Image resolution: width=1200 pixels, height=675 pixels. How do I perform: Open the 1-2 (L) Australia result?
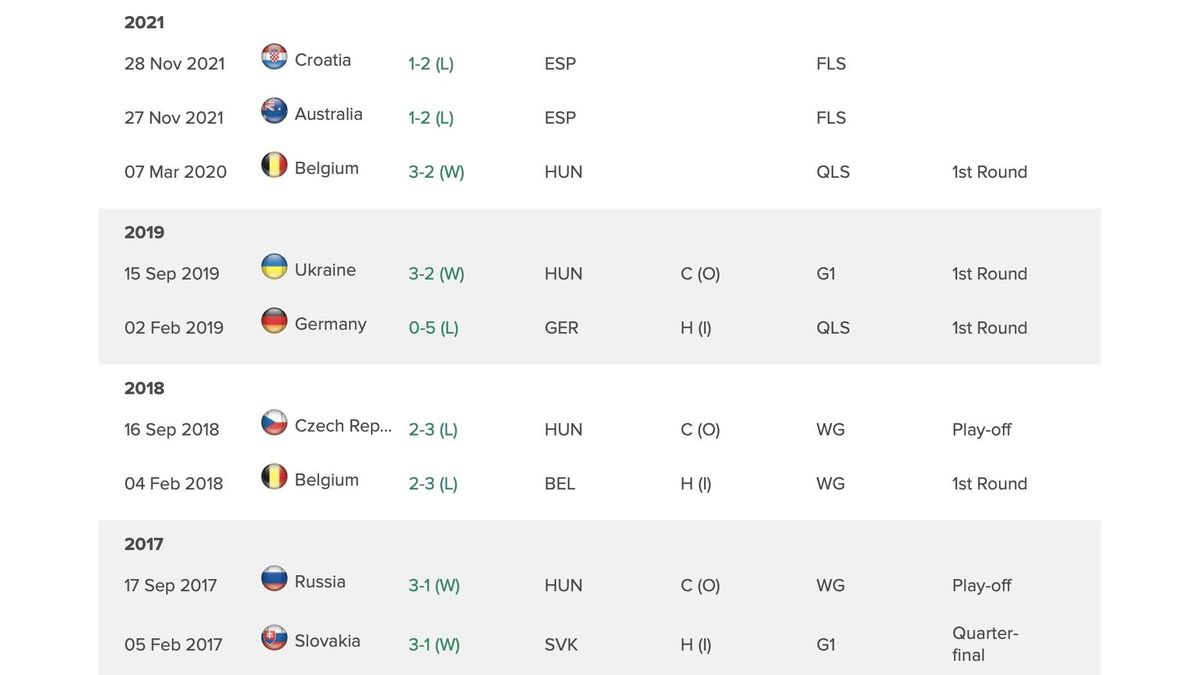[431, 118]
